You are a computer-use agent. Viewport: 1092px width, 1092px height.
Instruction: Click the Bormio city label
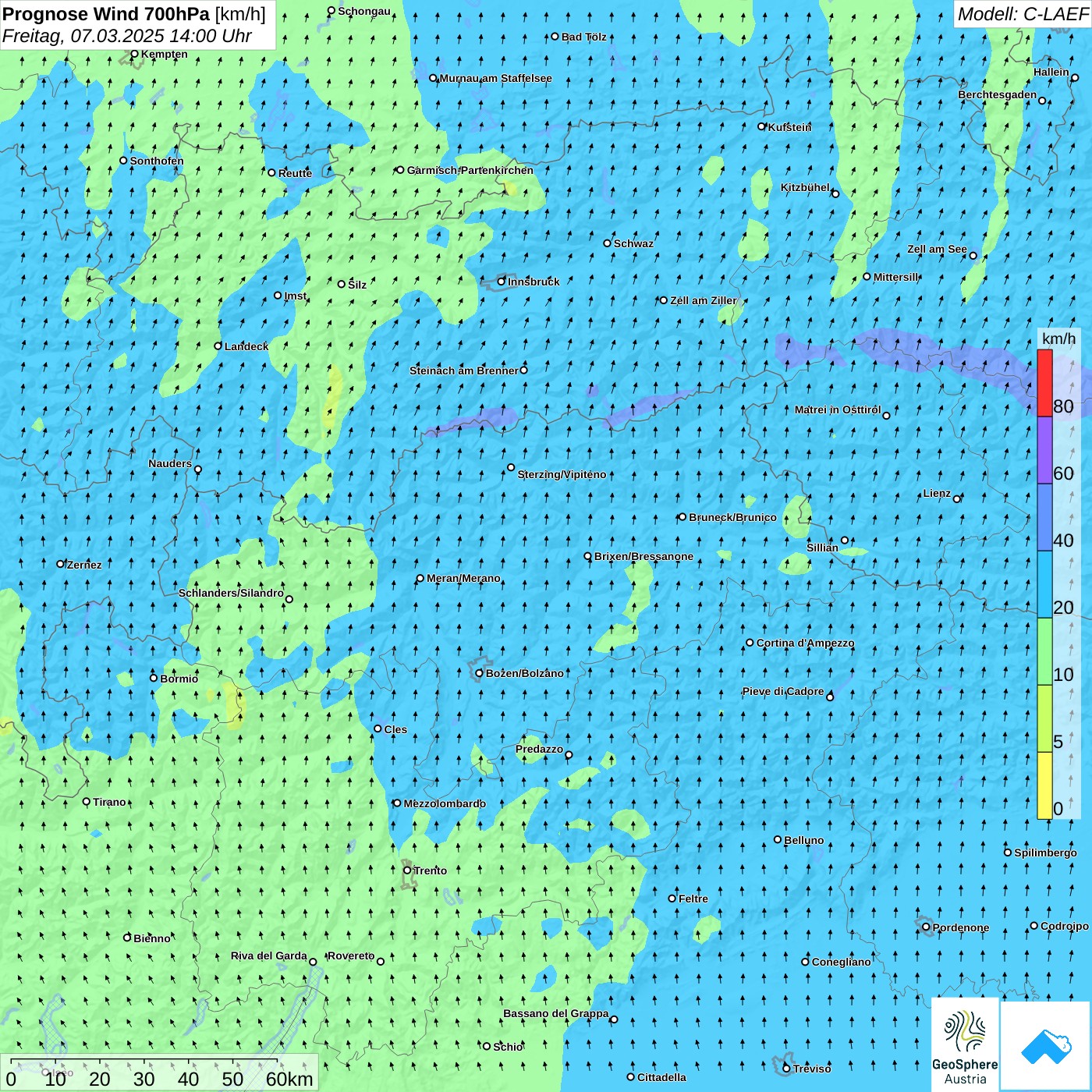179,679
